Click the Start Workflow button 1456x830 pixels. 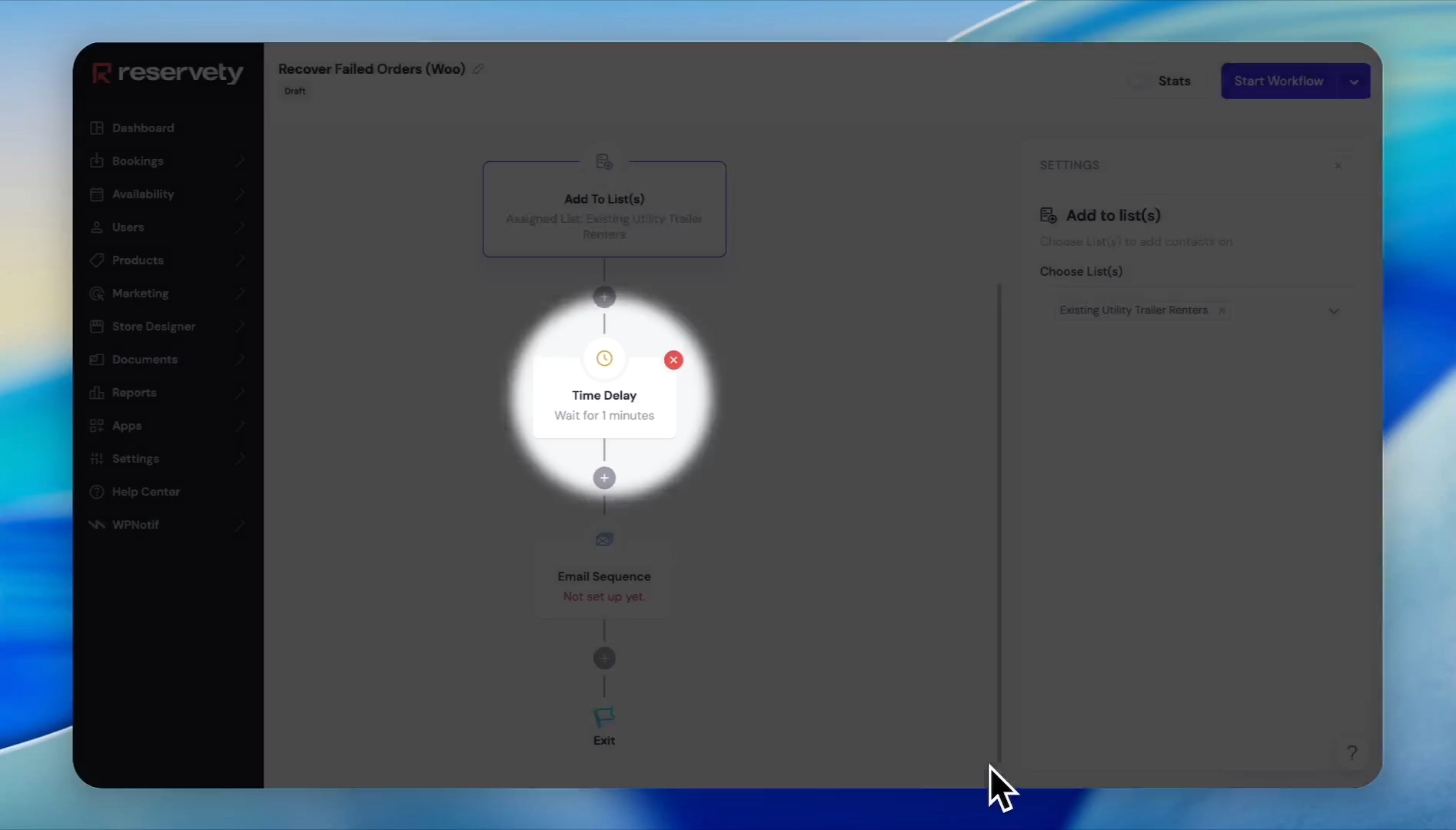(x=1278, y=81)
